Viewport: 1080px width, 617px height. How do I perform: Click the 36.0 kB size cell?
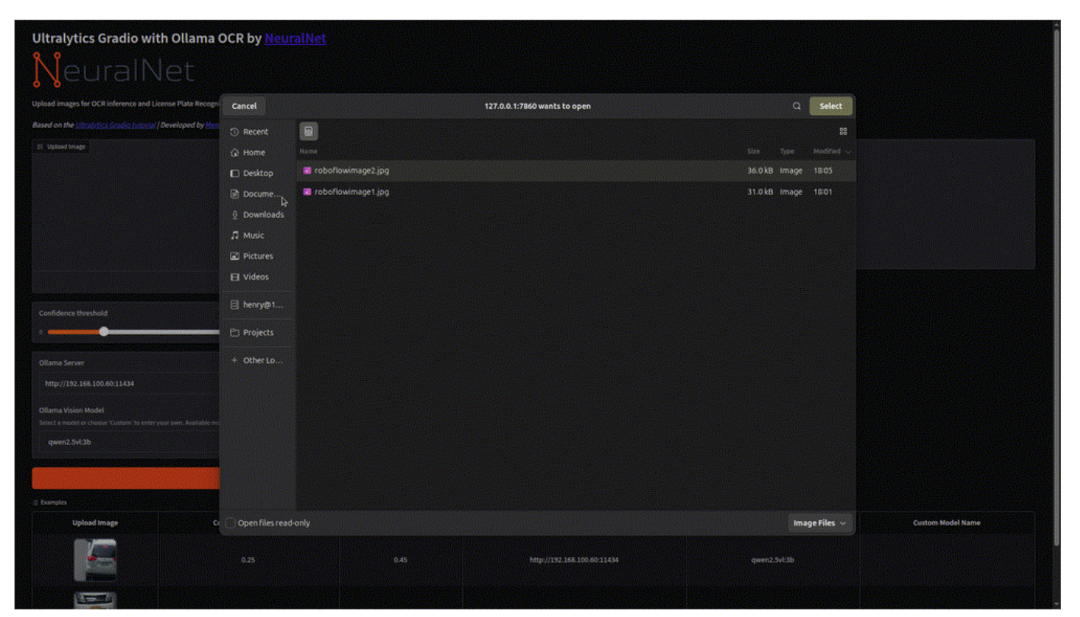pyautogui.click(x=760, y=170)
